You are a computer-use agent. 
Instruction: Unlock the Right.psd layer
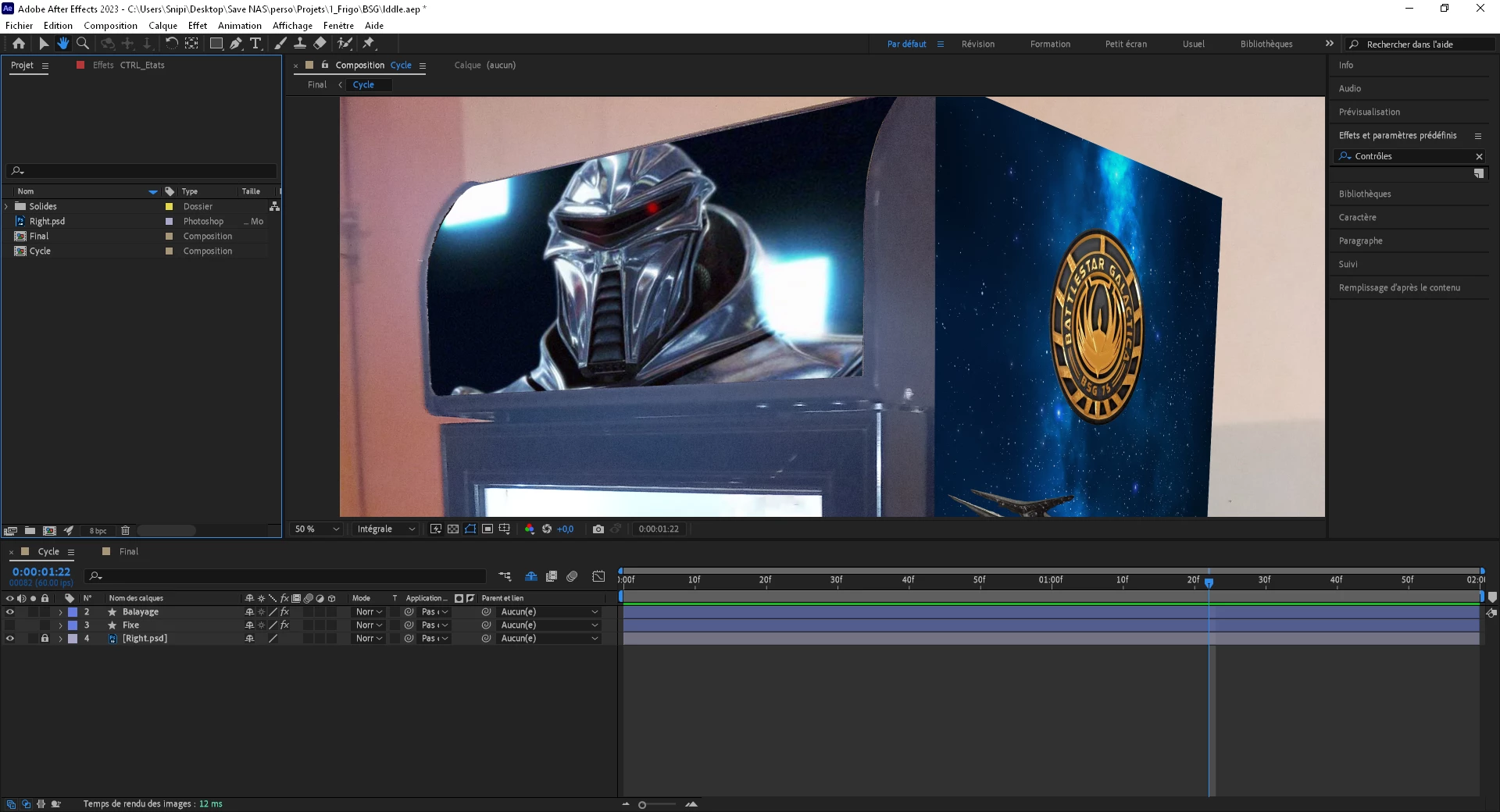45,639
